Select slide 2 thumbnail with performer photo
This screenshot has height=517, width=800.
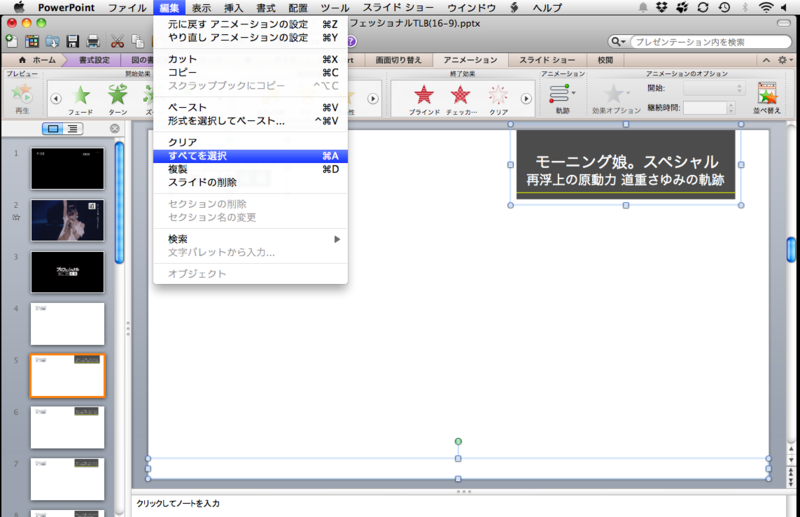pyautogui.click(x=67, y=220)
